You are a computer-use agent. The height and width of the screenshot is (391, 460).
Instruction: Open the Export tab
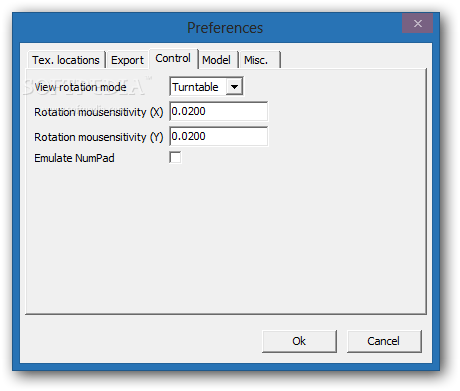pyautogui.click(x=127, y=60)
